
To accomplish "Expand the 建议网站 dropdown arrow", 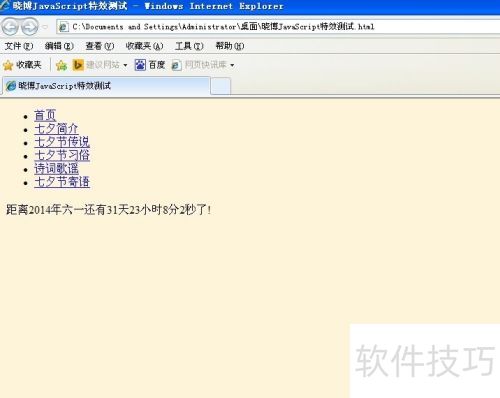I will 125,65.
